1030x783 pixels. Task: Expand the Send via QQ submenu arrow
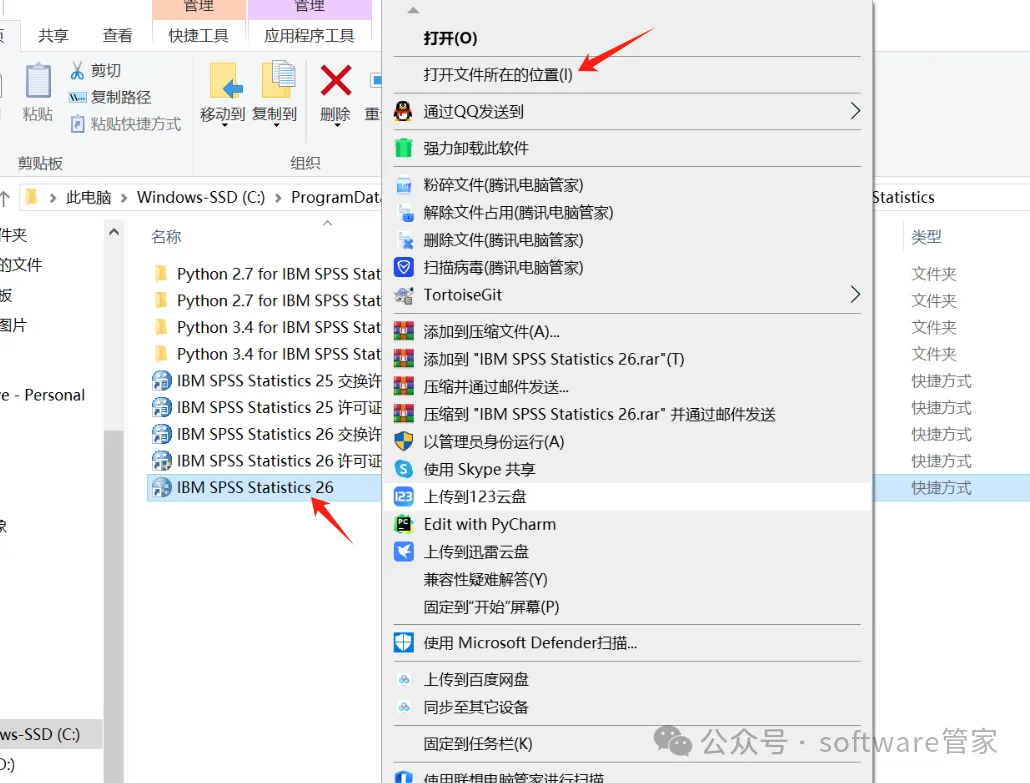point(855,111)
